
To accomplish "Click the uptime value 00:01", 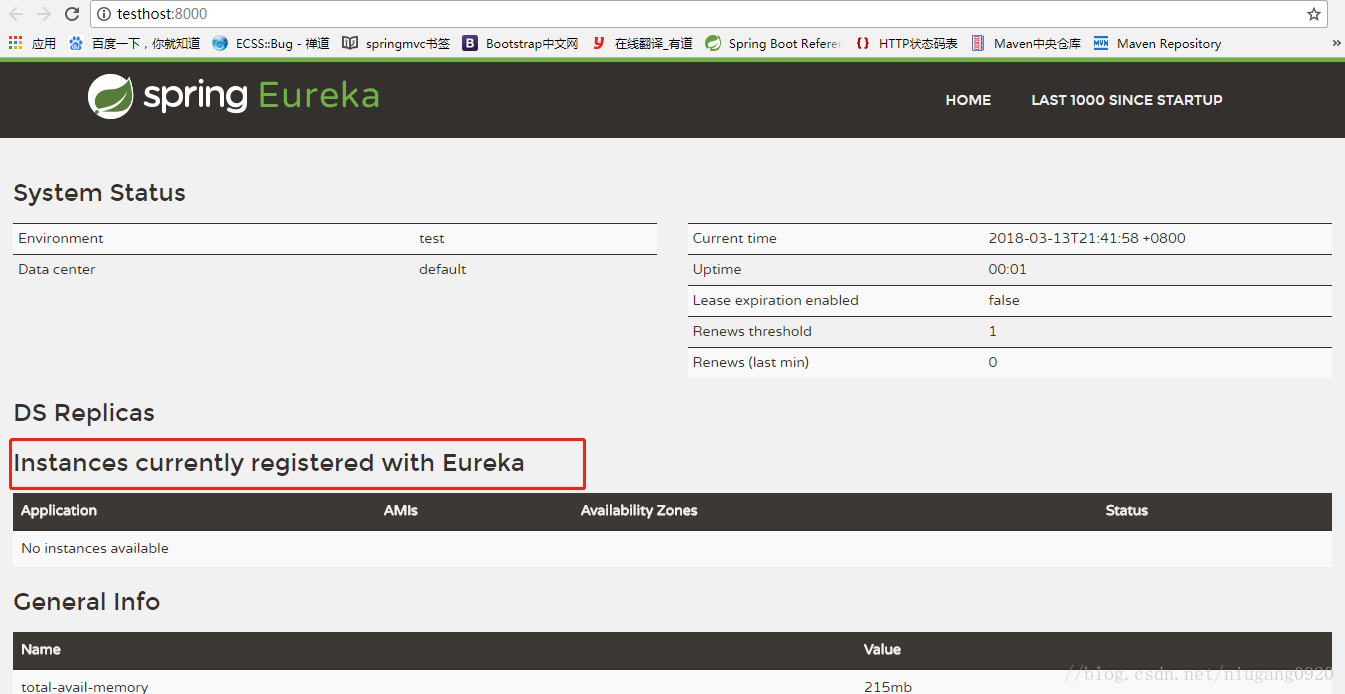I will click(1007, 269).
